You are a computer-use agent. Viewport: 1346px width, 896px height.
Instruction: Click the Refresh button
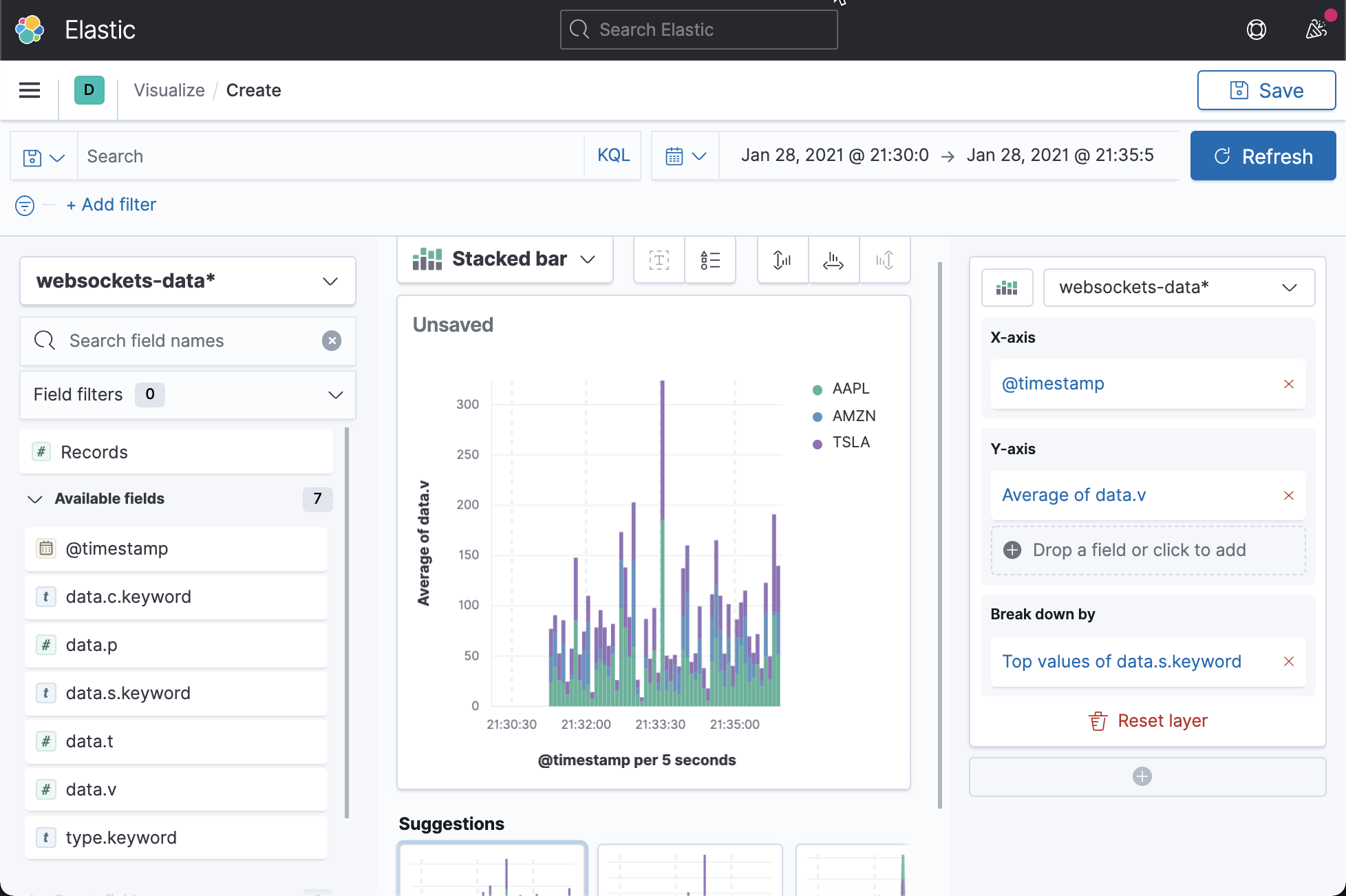[x=1263, y=156]
